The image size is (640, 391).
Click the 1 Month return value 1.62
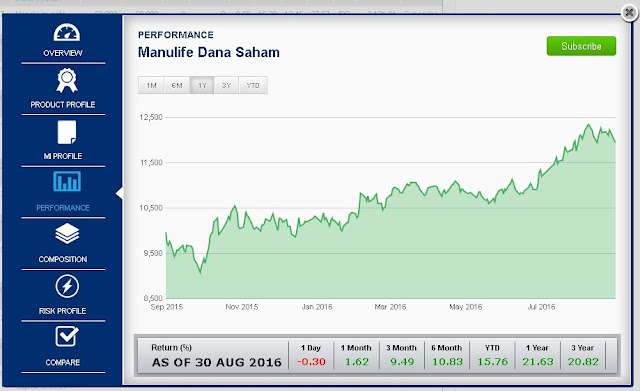(x=357, y=362)
